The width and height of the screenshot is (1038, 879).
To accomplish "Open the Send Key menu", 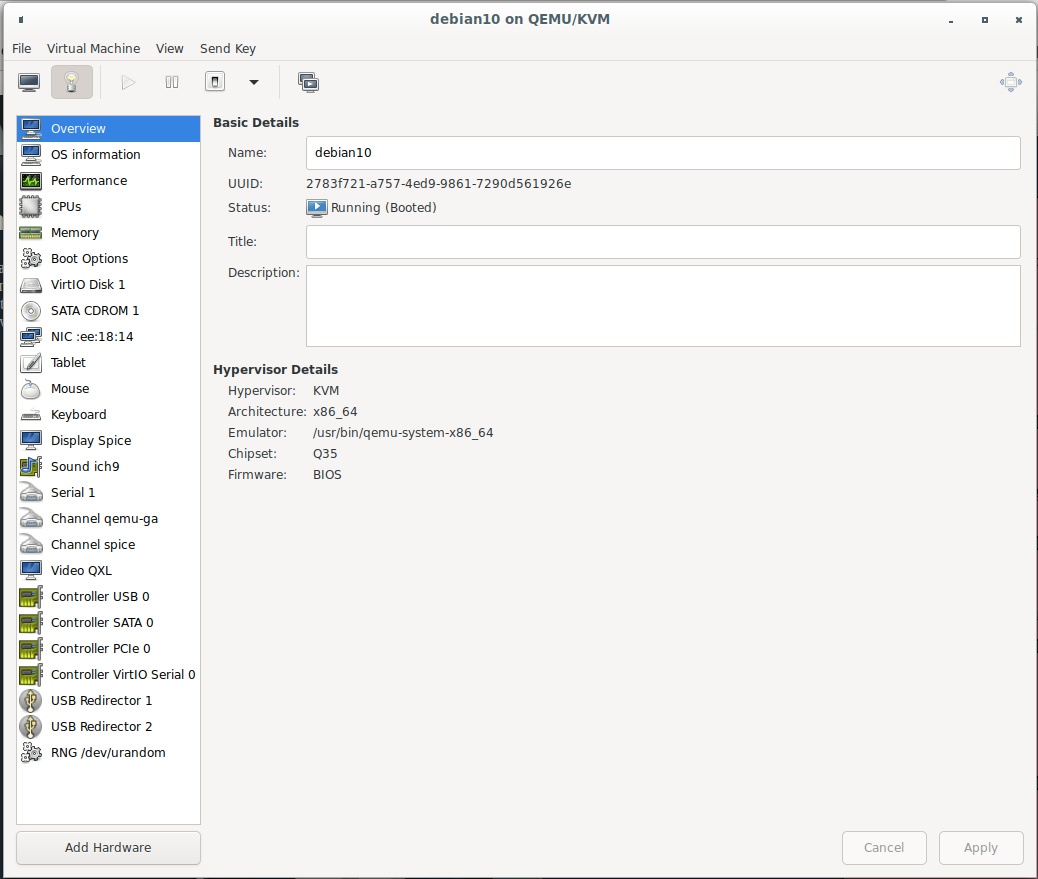I will [x=228, y=48].
